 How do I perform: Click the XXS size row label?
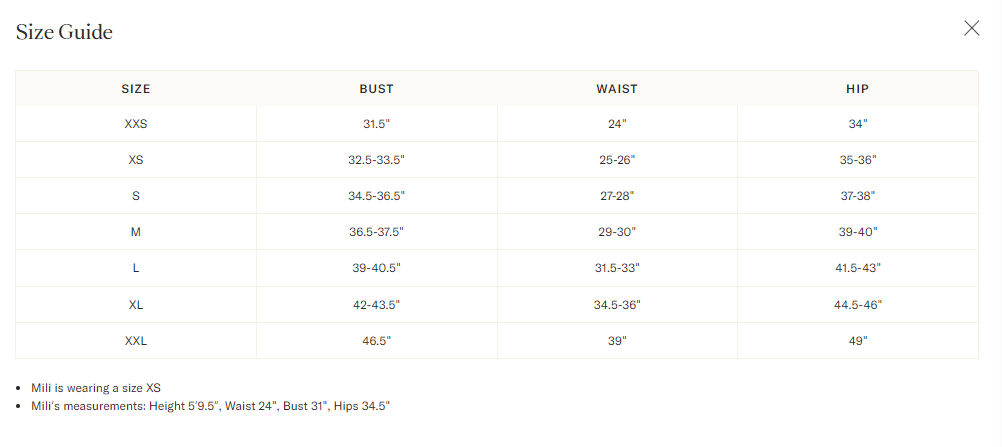[x=136, y=124]
